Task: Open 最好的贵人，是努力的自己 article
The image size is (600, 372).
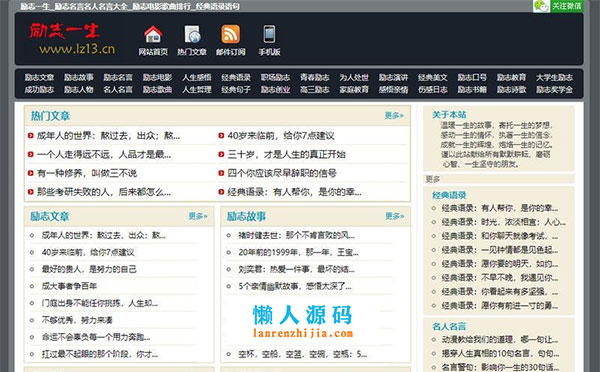Action: coord(89,269)
